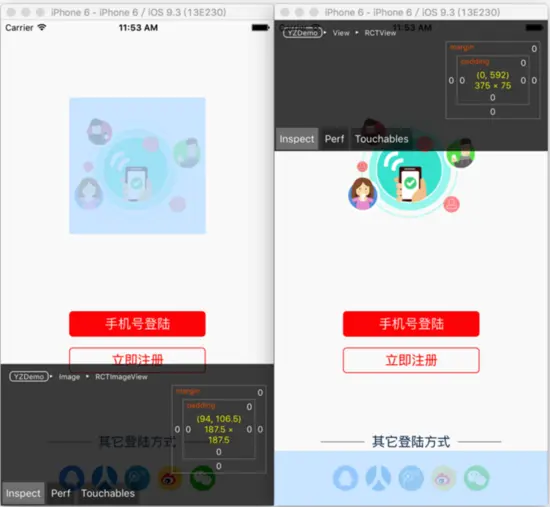Click the RCTImageView breadcrumb in left inspector
Image resolution: width=550 pixels, height=507 pixels.
click(121, 377)
